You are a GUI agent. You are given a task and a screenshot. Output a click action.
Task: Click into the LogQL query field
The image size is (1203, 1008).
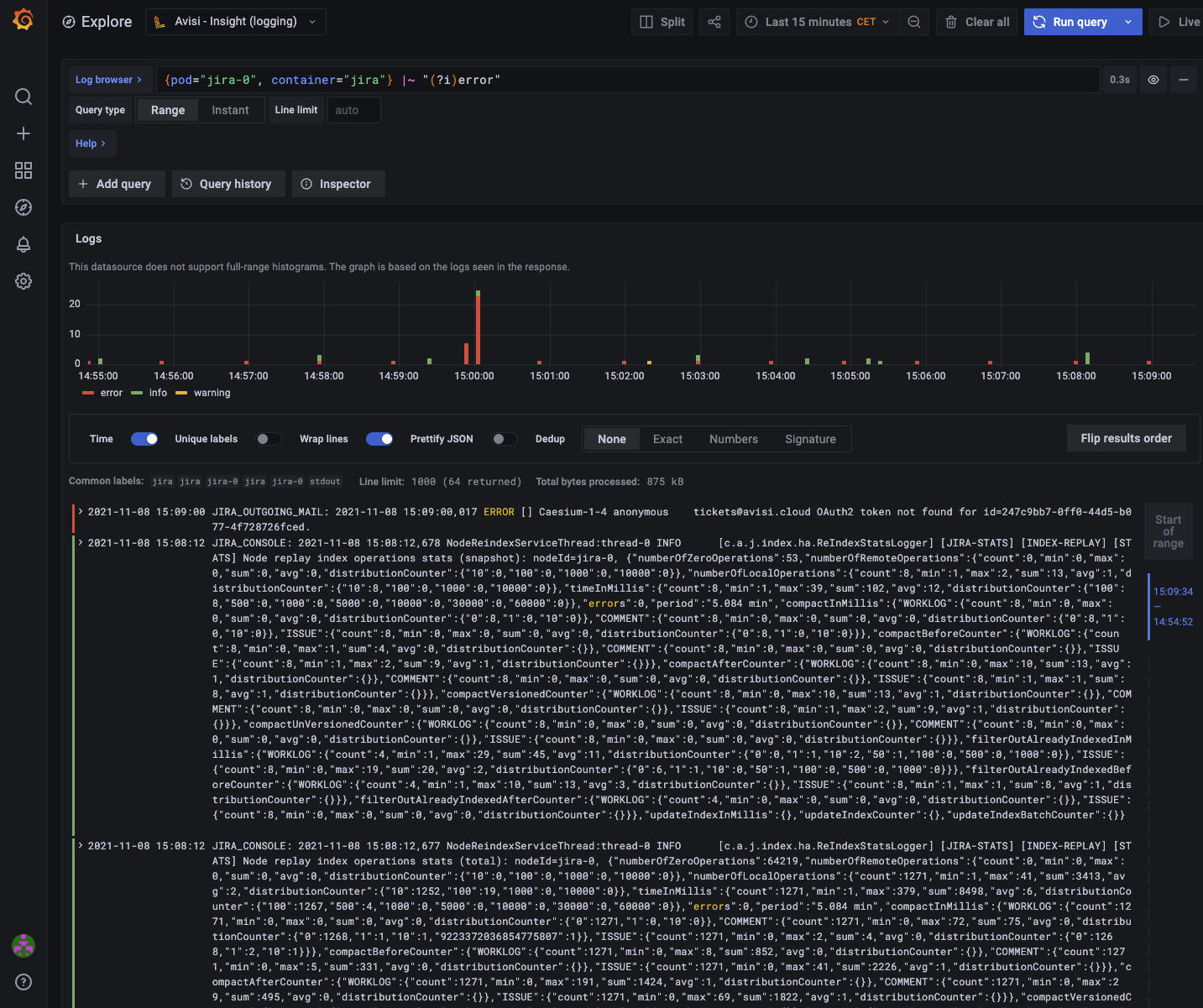(630, 80)
